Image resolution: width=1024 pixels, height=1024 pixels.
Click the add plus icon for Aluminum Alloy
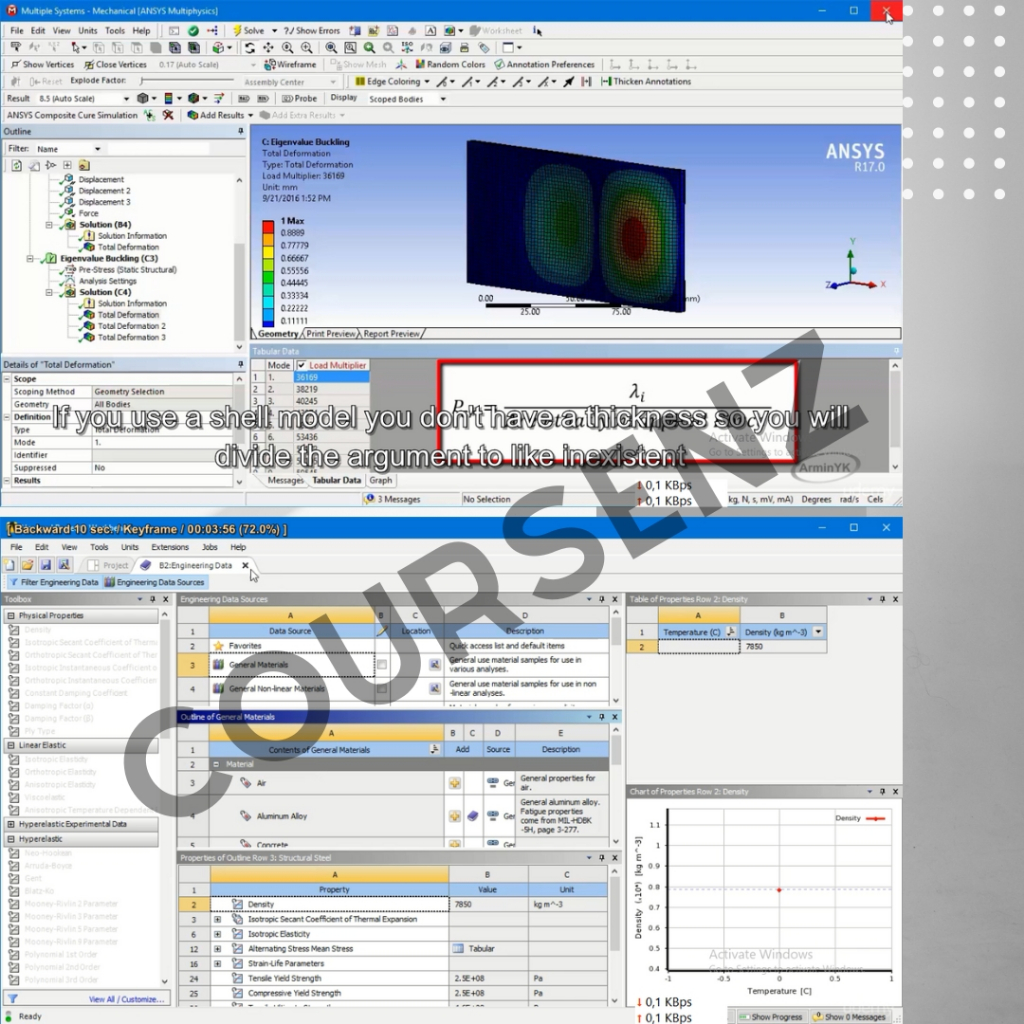point(455,816)
